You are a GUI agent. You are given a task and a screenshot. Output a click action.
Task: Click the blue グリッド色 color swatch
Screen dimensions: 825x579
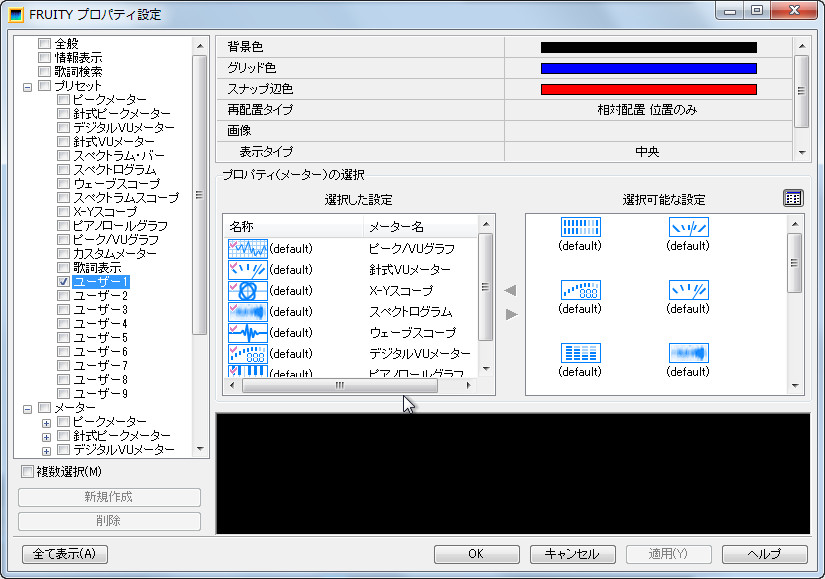[648, 67]
